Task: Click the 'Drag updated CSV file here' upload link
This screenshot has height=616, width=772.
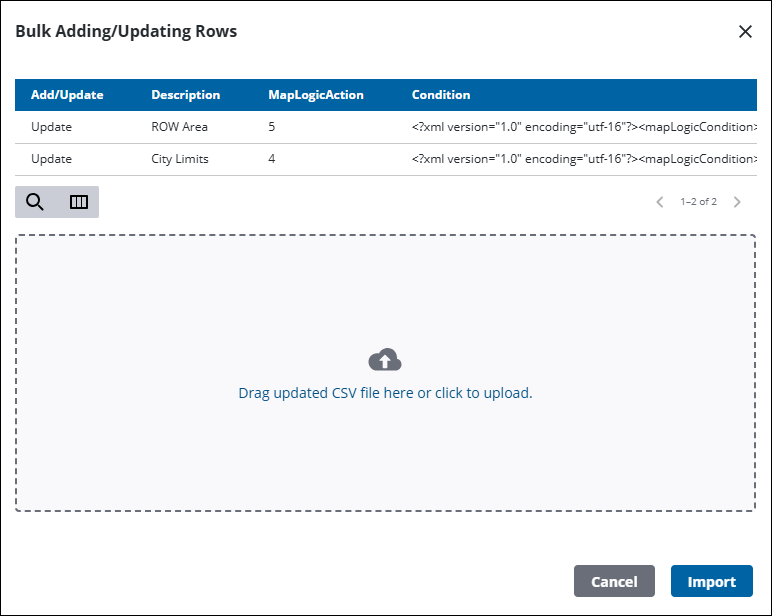Action: coord(385,393)
